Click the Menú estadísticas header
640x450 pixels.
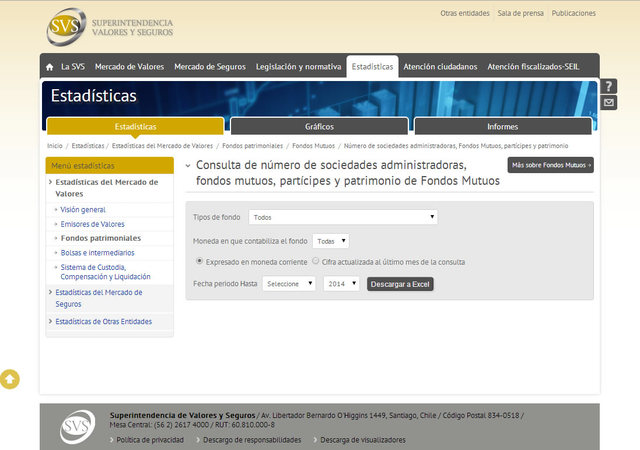click(x=109, y=165)
